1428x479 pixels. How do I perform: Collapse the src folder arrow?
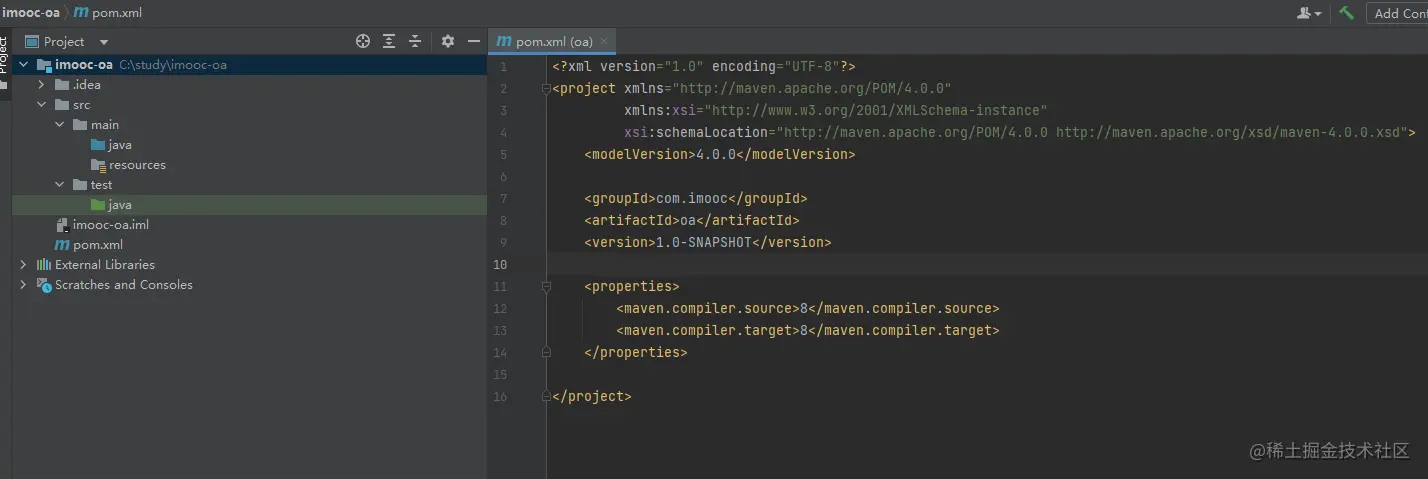point(41,105)
